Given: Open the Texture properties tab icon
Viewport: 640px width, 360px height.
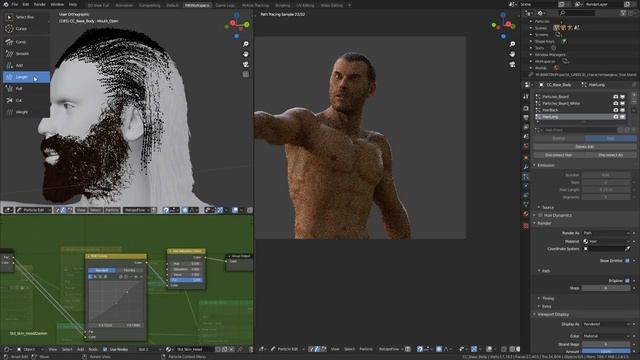Looking at the screenshot, I should (x=526, y=225).
